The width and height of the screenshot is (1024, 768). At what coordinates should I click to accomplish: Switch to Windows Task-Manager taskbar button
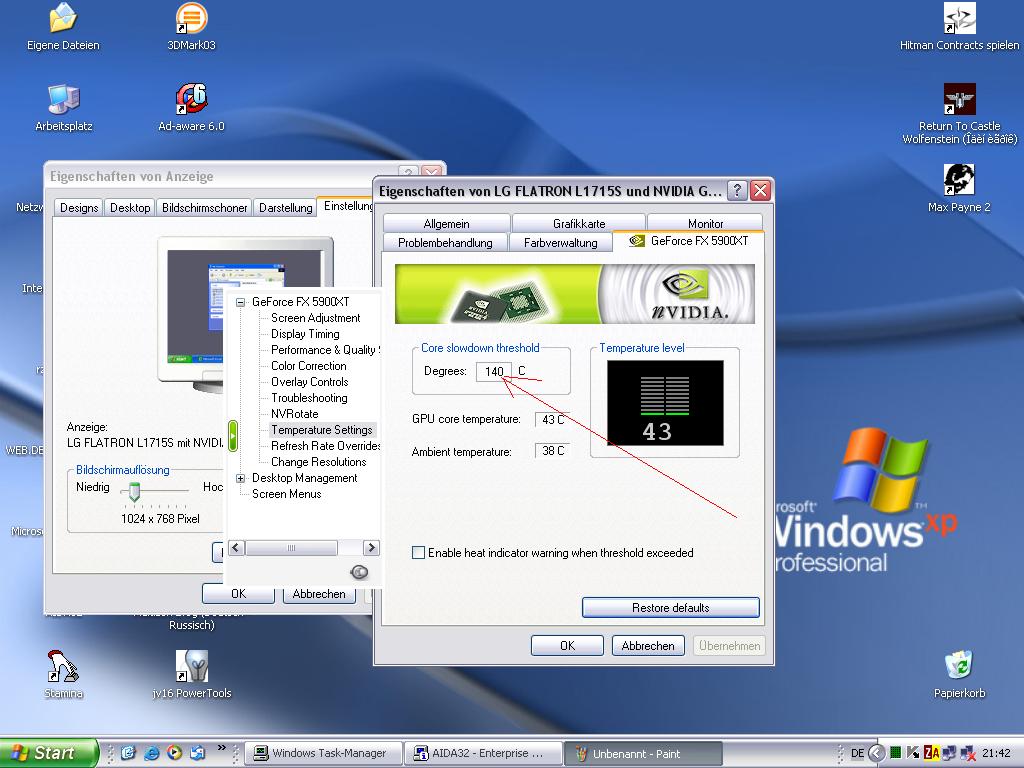tap(322, 753)
